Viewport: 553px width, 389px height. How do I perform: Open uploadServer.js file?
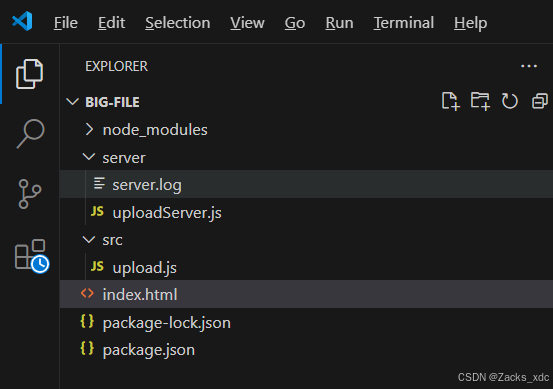[167, 213]
